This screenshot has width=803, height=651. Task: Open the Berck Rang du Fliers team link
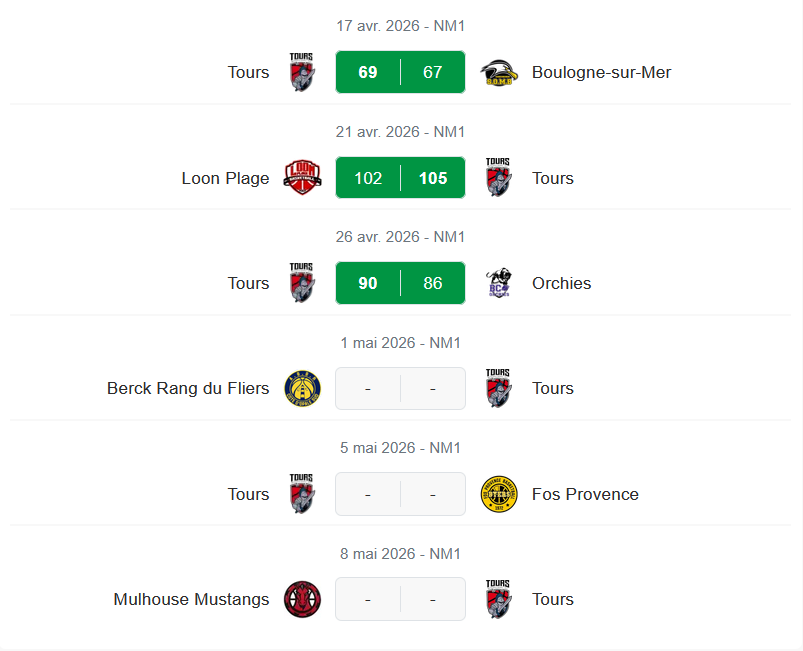click(188, 388)
